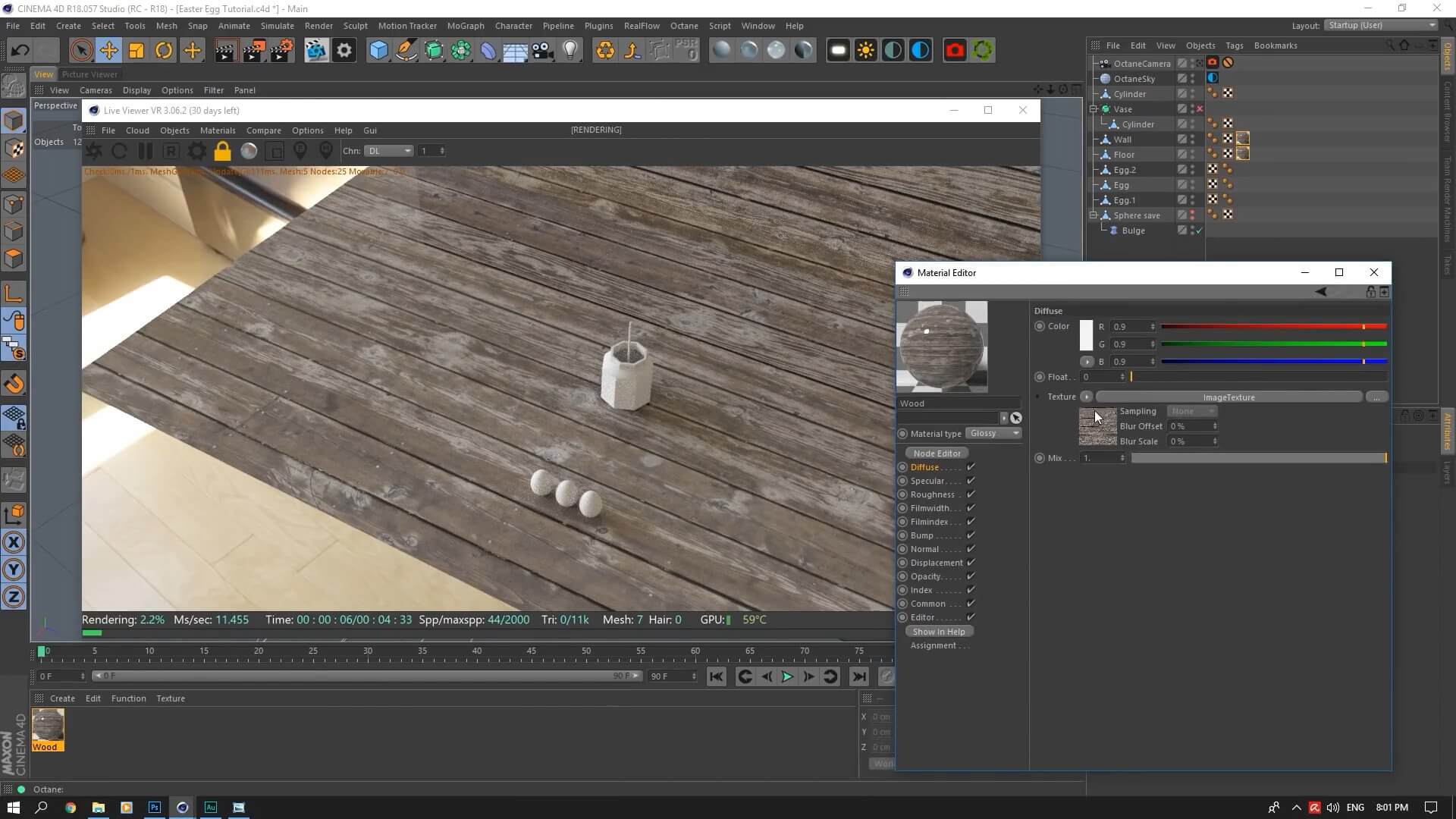
Task: Collapse the Vase hierarchy in the Object Manager
Action: (x=1093, y=108)
